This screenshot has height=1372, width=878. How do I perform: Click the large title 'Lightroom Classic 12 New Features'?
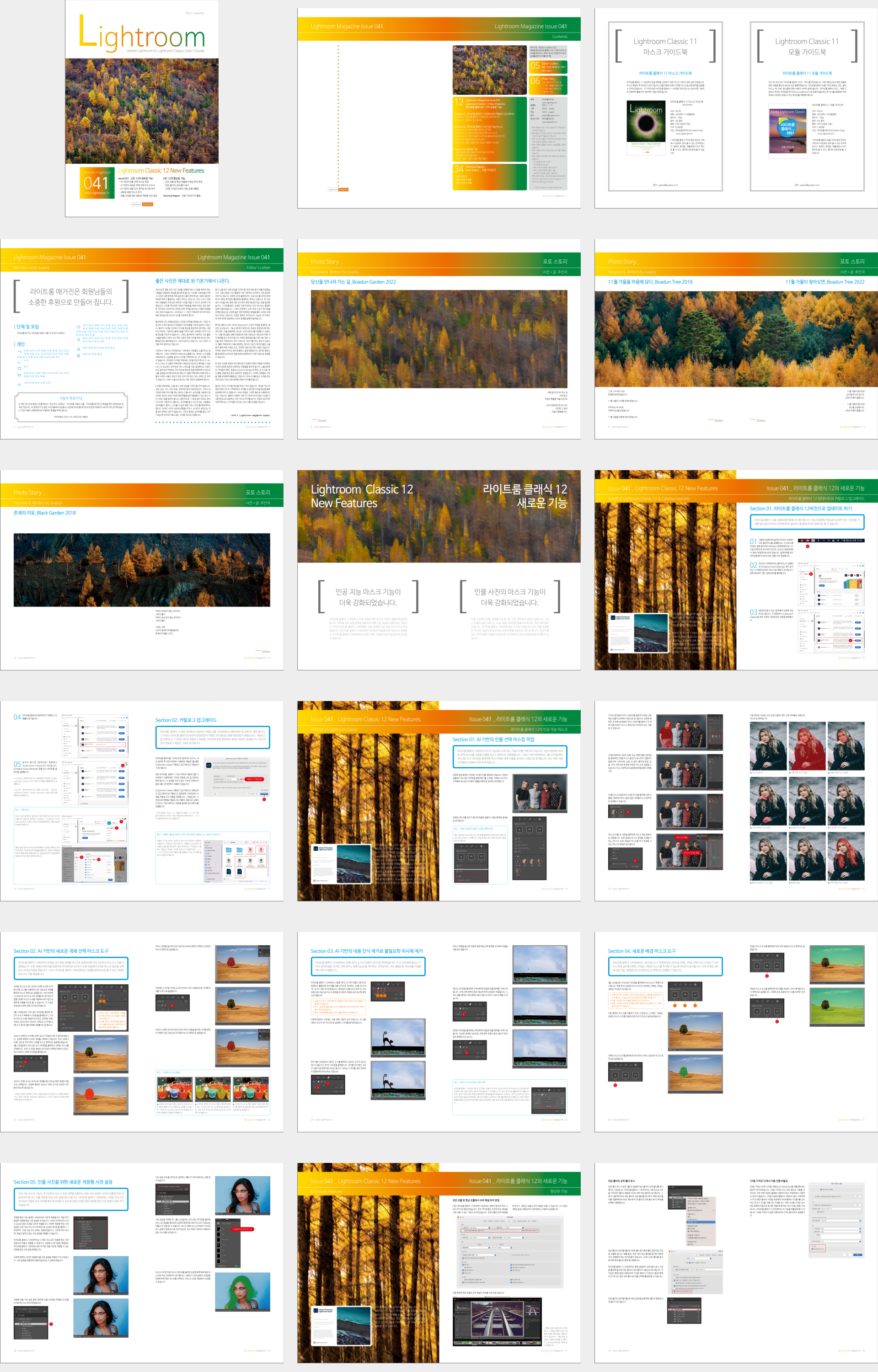tap(361, 496)
